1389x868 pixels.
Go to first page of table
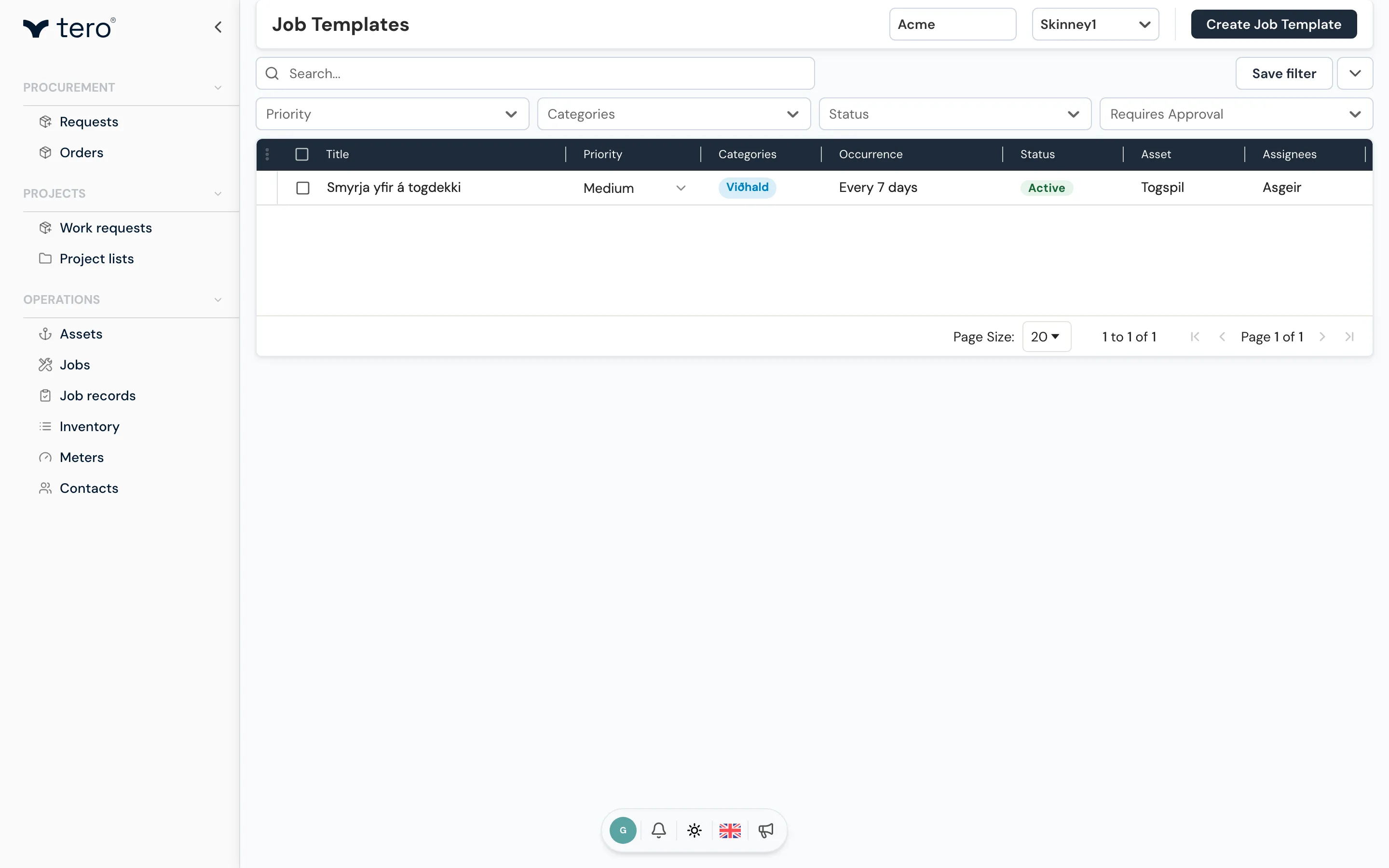point(1195,337)
